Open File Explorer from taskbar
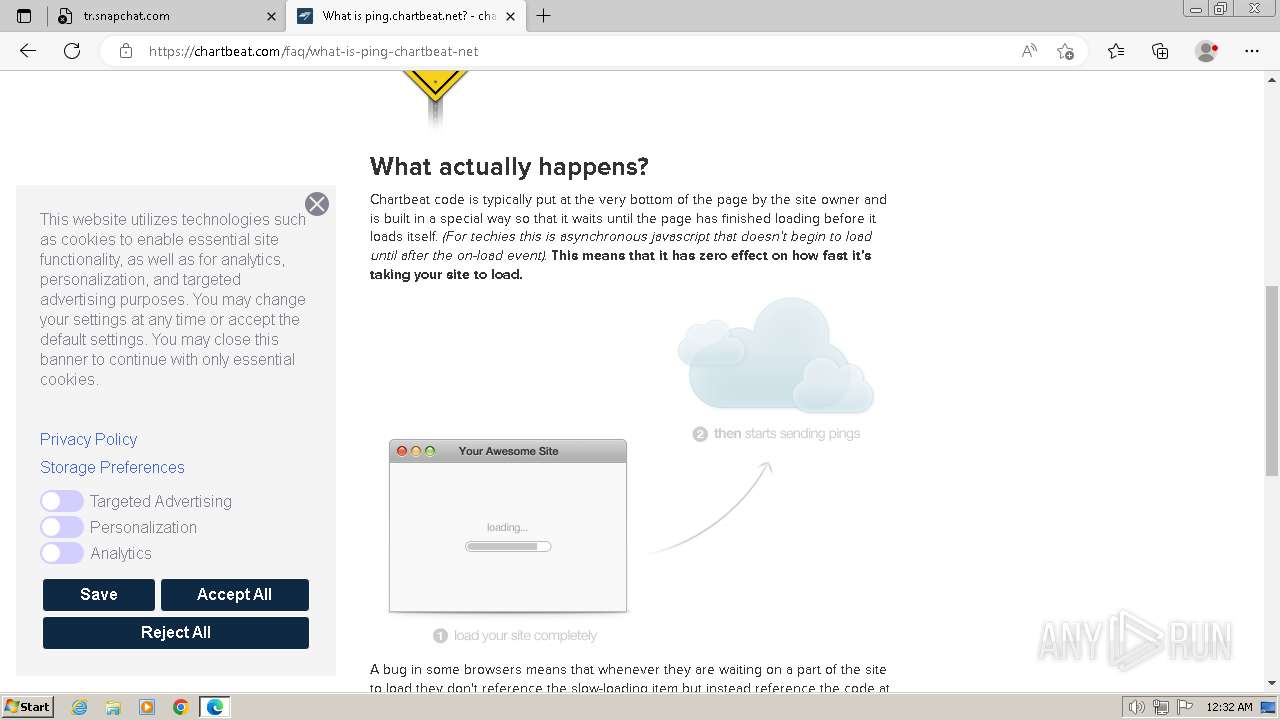Image resolution: width=1280 pixels, height=720 pixels. [113, 707]
